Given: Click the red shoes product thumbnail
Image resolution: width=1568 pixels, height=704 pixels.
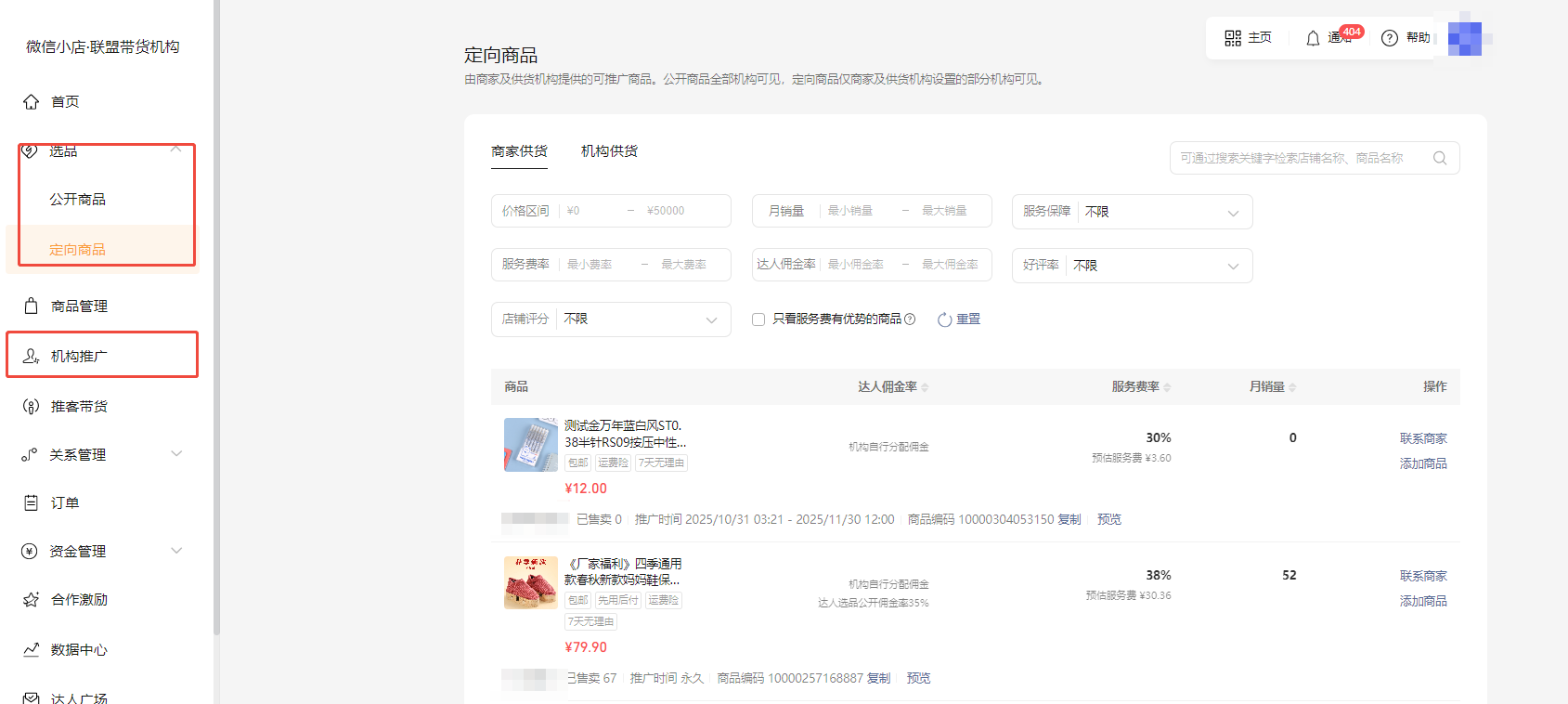Looking at the screenshot, I should pos(530,582).
